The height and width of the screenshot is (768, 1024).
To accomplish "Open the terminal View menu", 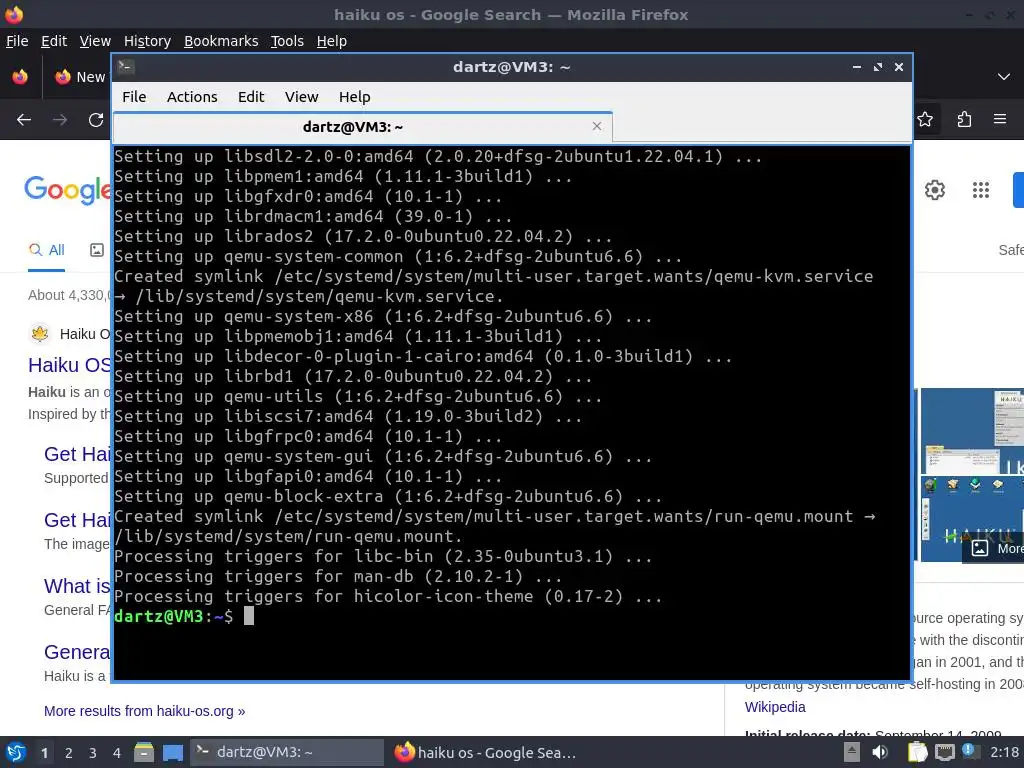I will click(x=301, y=97).
